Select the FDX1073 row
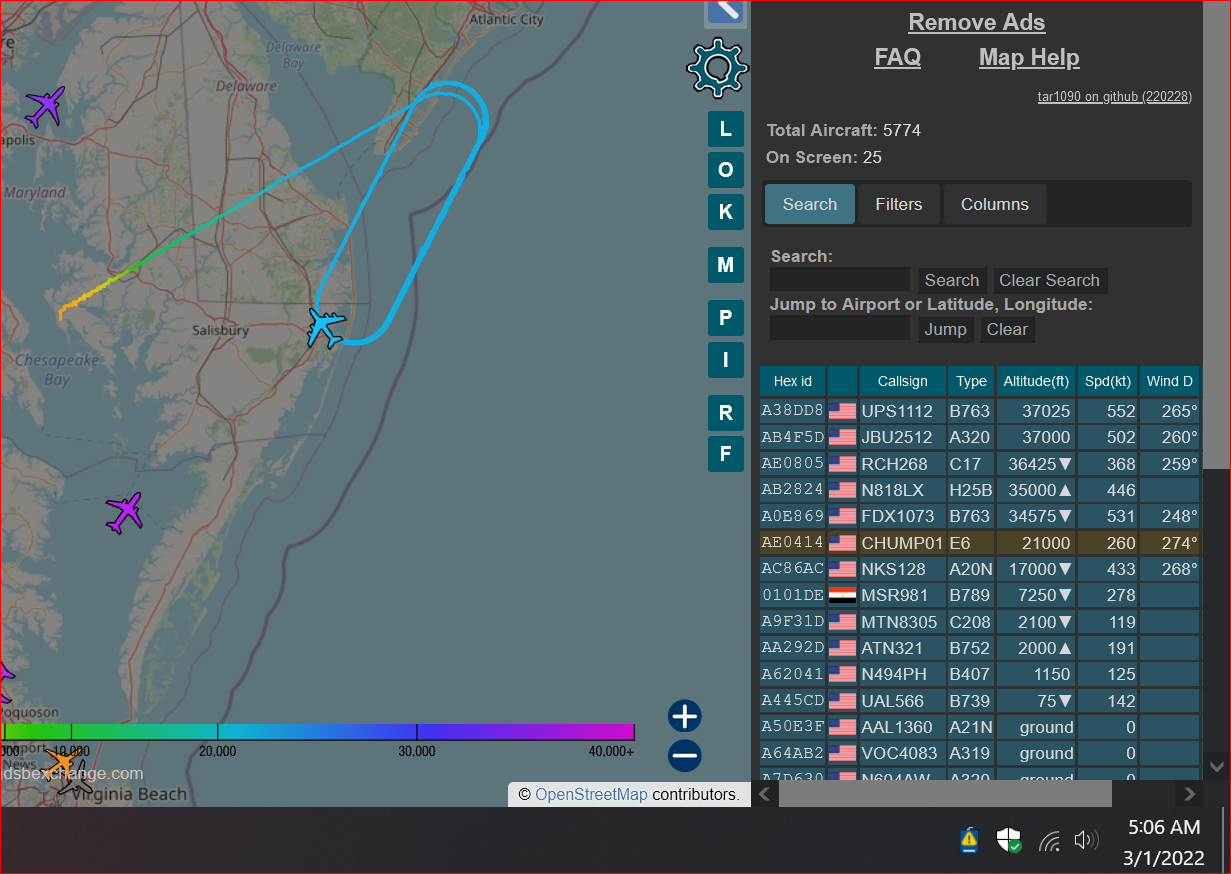 (980, 516)
